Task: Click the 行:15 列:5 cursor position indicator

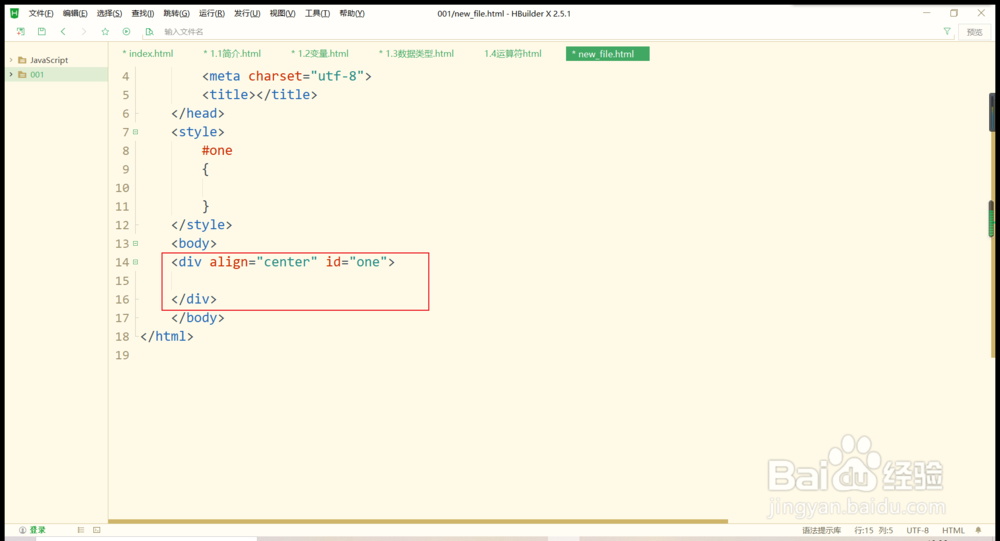Action: pyautogui.click(x=874, y=530)
